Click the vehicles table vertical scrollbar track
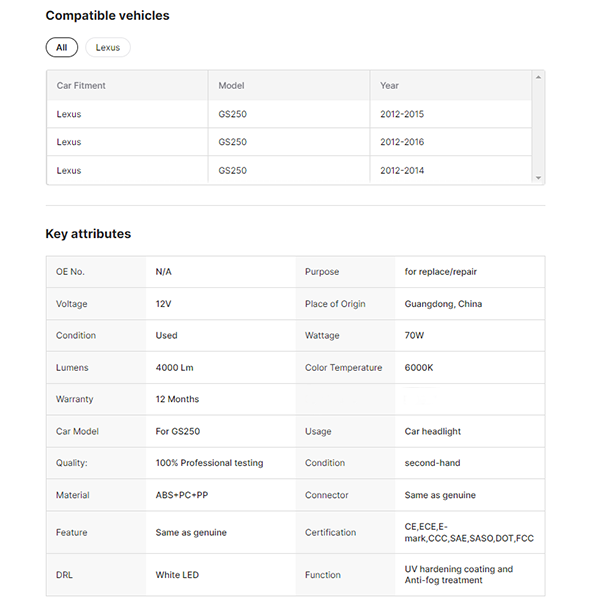The width and height of the screenshot is (600, 600). point(539,130)
